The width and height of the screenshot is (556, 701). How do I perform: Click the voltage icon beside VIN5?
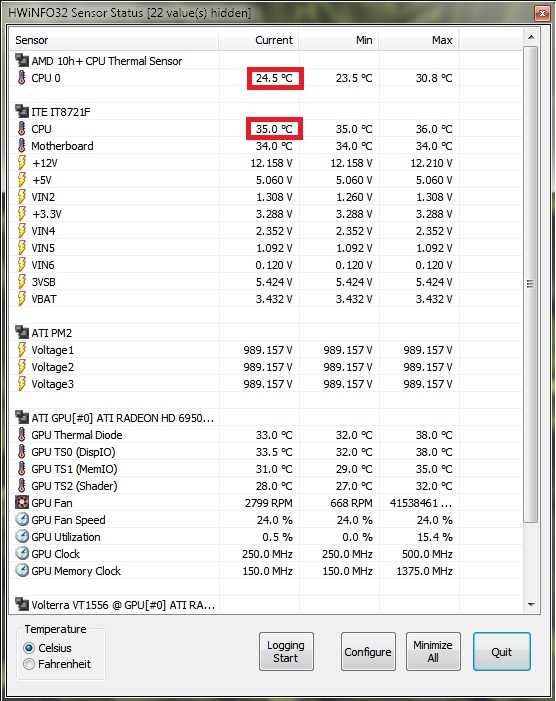pyautogui.click(x=21, y=247)
